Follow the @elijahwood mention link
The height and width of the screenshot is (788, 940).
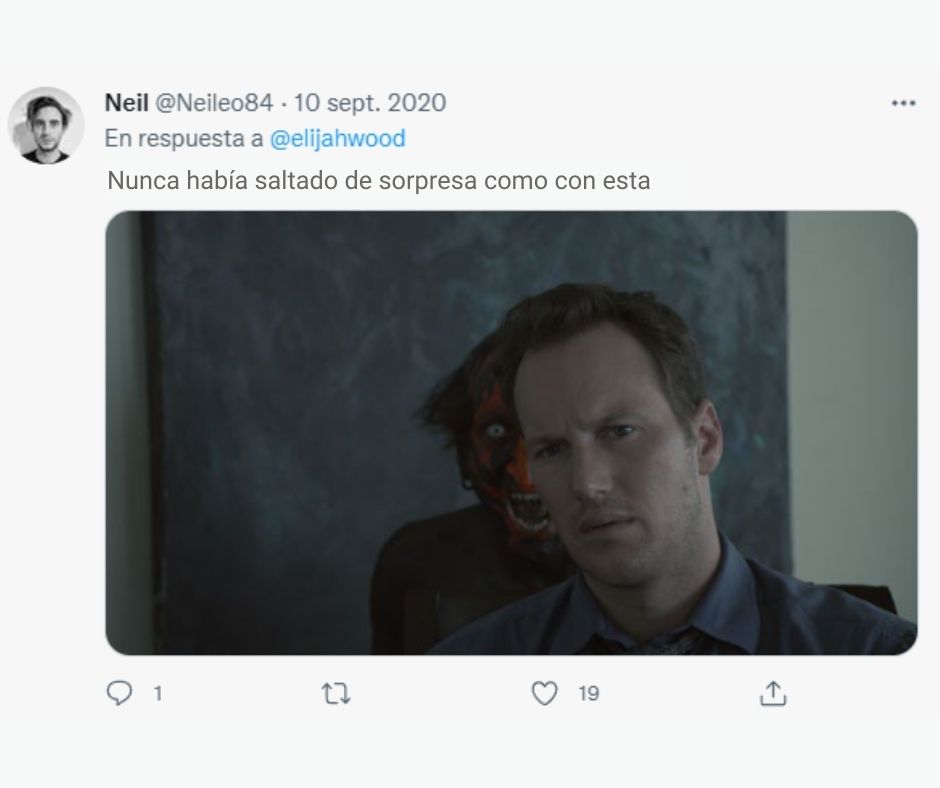338,139
